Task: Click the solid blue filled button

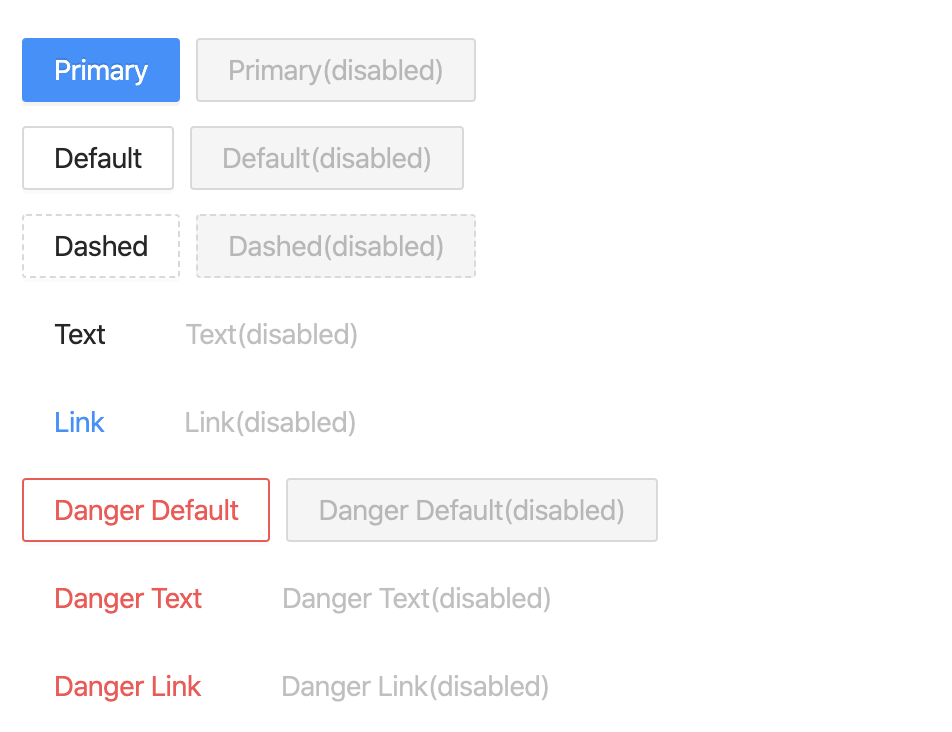Action: 101,70
